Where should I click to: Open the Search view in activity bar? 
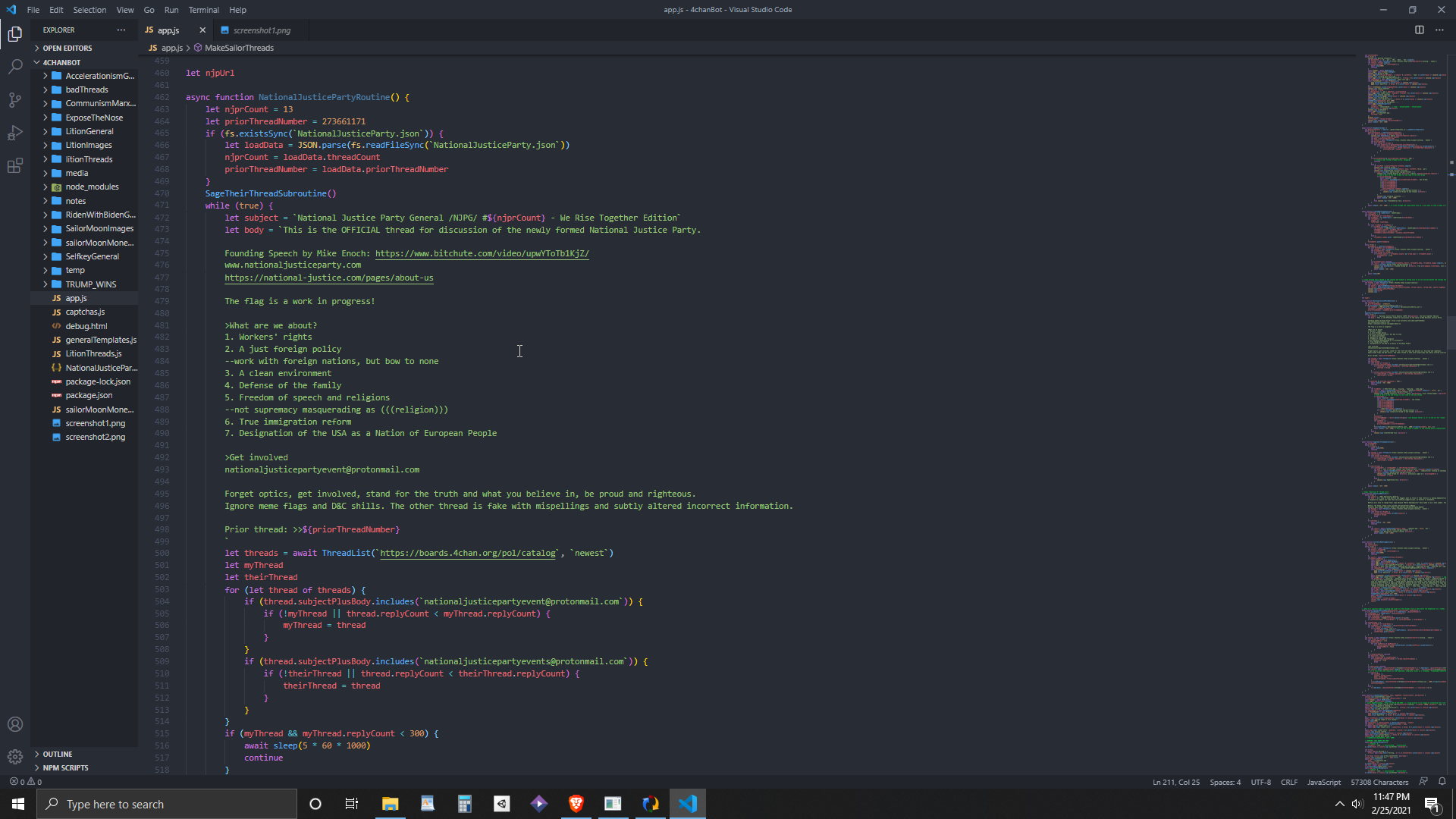(x=15, y=67)
